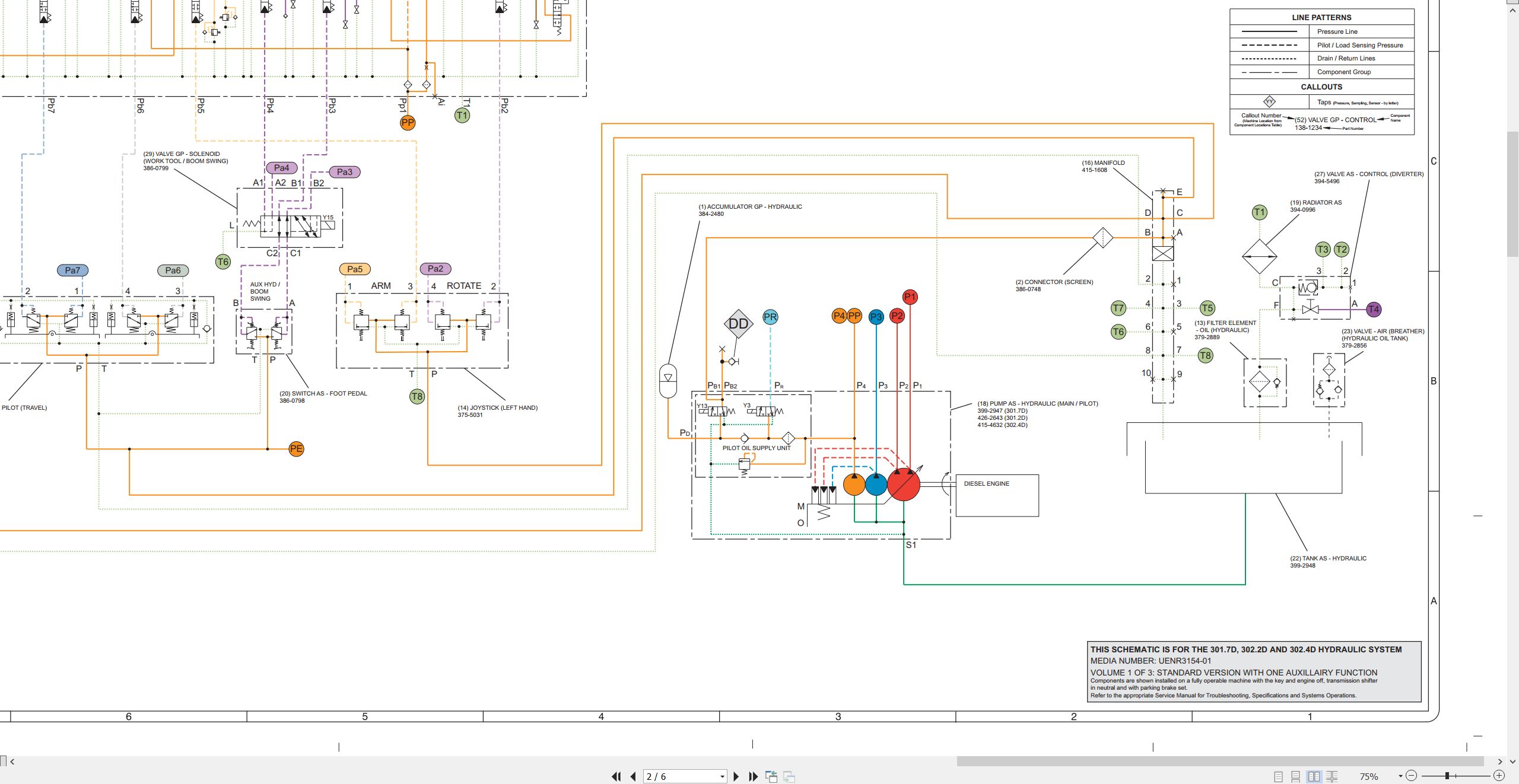Image resolution: width=1519 pixels, height=784 pixels.
Task: Click the vertical scrollbar up arrow
Action: pyautogui.click(x=1512, y=11)
